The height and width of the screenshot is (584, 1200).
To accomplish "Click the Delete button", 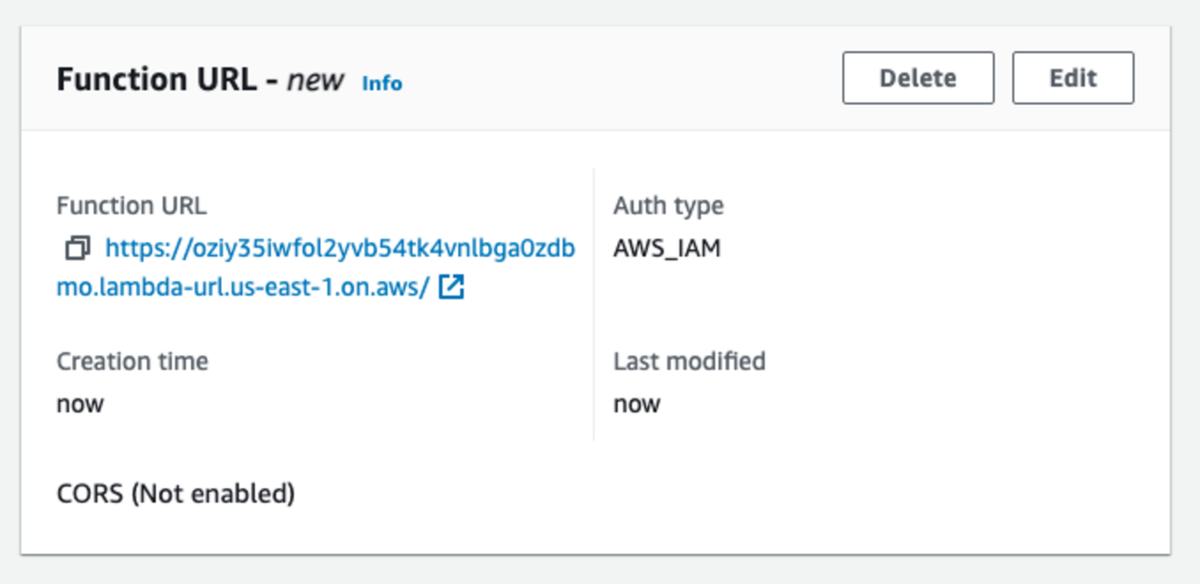I will click(917, 78).
